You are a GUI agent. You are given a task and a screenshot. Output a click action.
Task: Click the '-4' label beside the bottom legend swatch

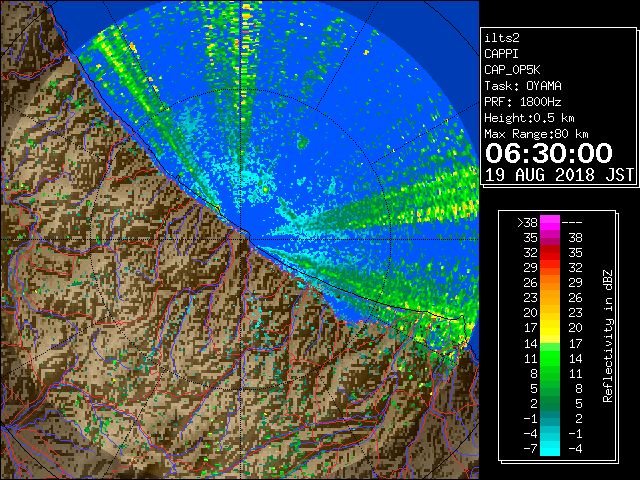click(x=575, y=449)
